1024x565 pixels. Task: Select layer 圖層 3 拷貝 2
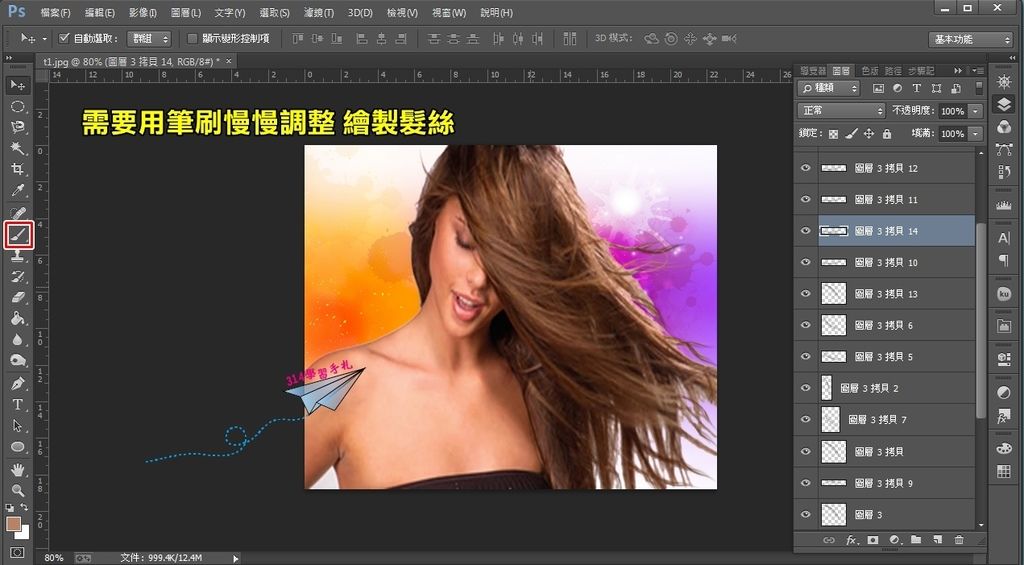click(x=896, y=387)
